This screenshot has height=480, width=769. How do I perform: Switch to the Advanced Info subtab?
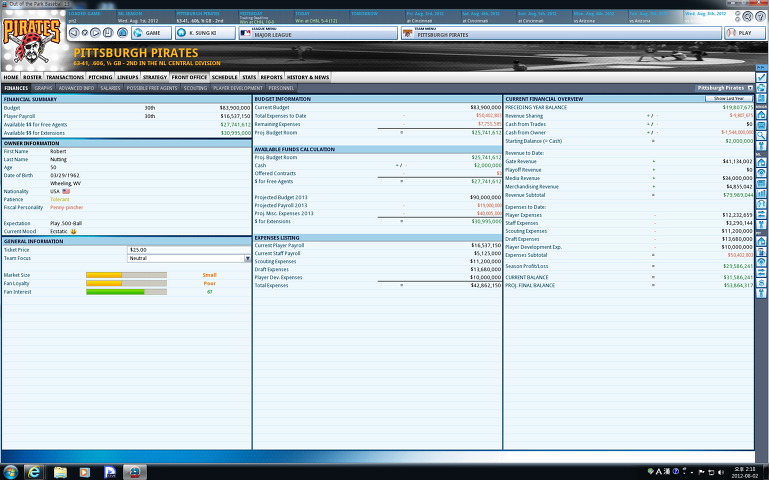[77, 88]
